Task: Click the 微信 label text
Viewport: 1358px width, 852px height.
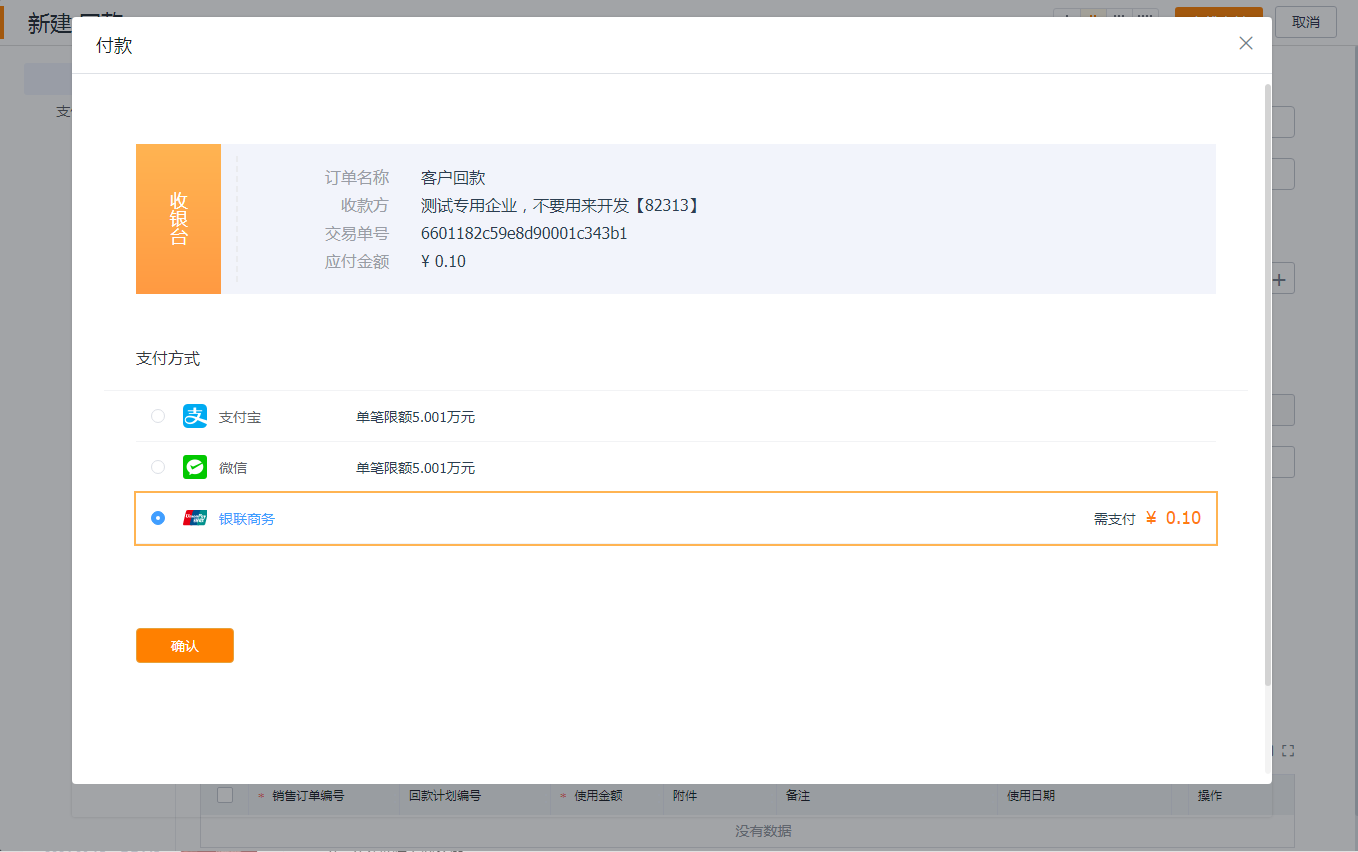Action: (233, 468)
